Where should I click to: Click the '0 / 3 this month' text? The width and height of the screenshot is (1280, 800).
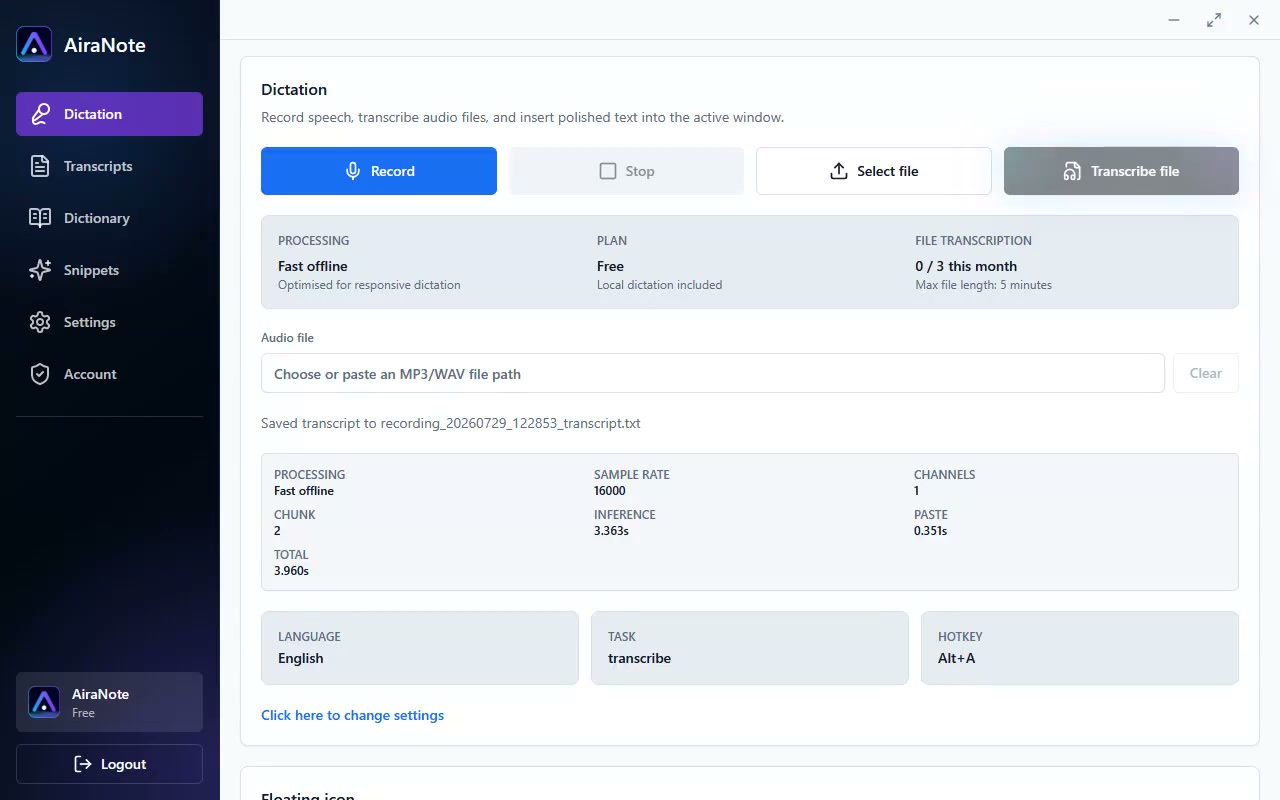[966, 266]
